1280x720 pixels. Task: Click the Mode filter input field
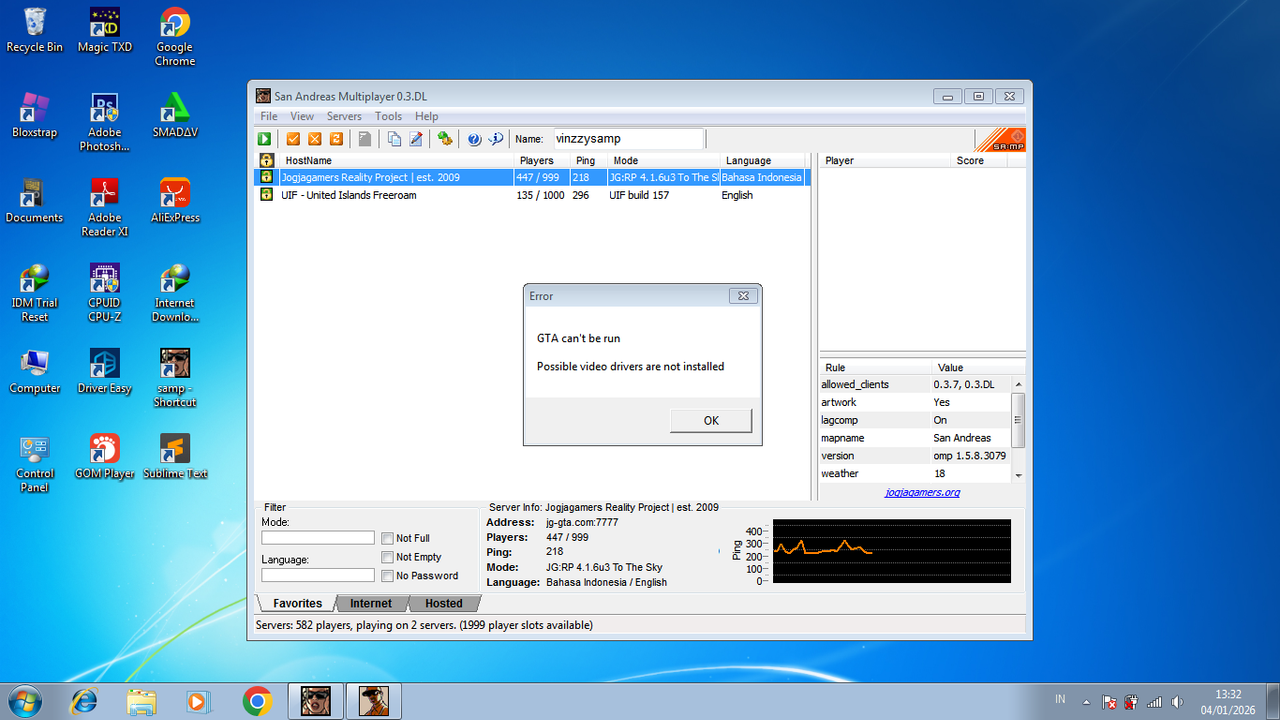pyautogui.click(x=318, y=538)
